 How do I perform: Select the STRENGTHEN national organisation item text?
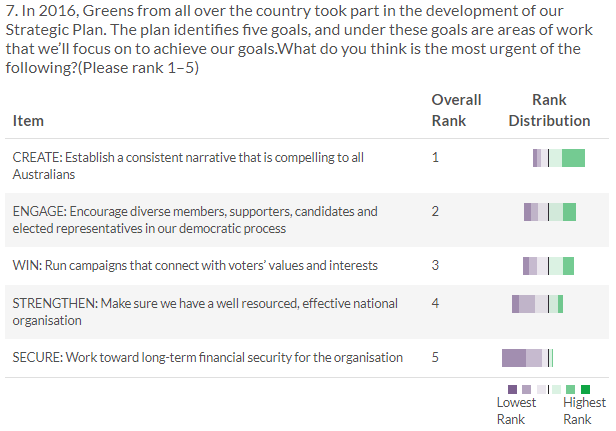tap(205, 311)
